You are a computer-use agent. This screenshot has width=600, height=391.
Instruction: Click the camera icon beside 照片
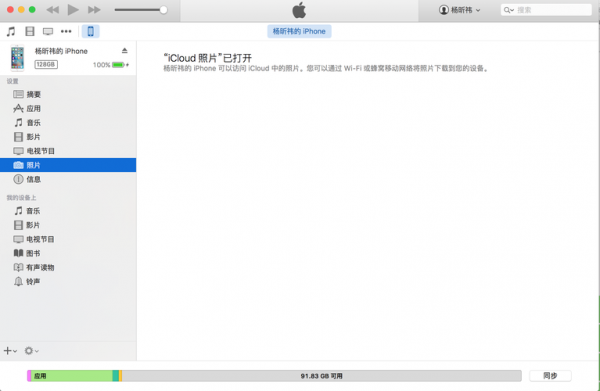18,165
